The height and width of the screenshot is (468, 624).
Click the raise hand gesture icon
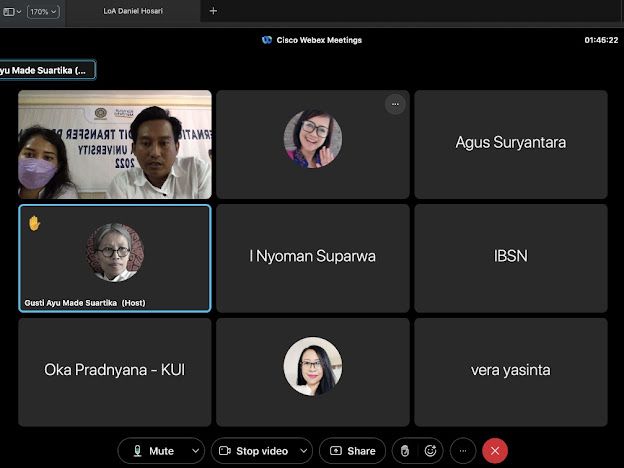404,451
